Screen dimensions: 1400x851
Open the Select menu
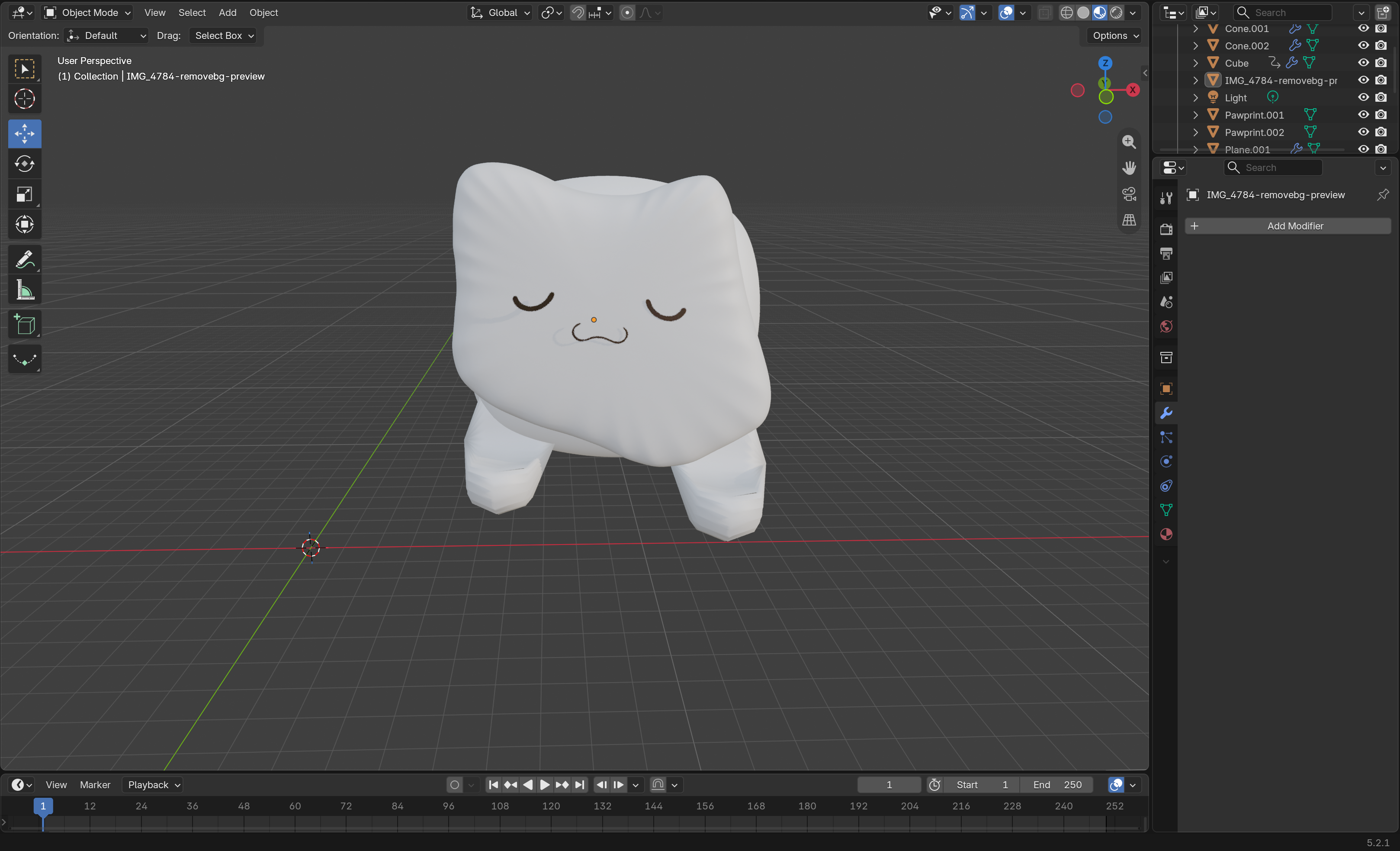tap(192, 13)
